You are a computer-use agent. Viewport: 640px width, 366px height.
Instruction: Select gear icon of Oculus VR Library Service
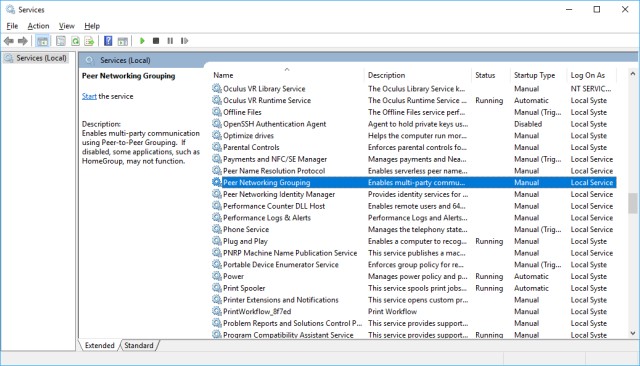(217, 88)
